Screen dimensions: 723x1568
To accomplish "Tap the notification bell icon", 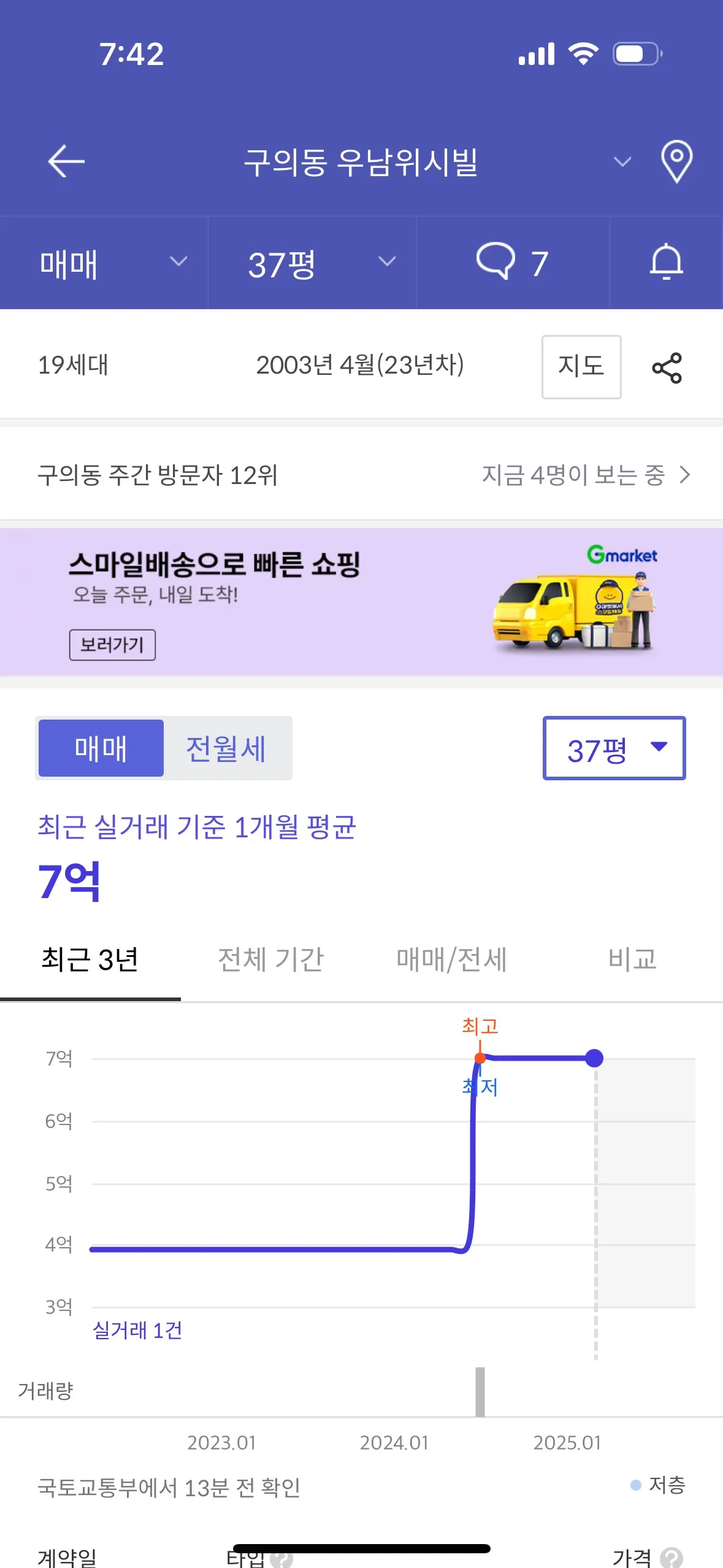I will click(x=667, y=262).
